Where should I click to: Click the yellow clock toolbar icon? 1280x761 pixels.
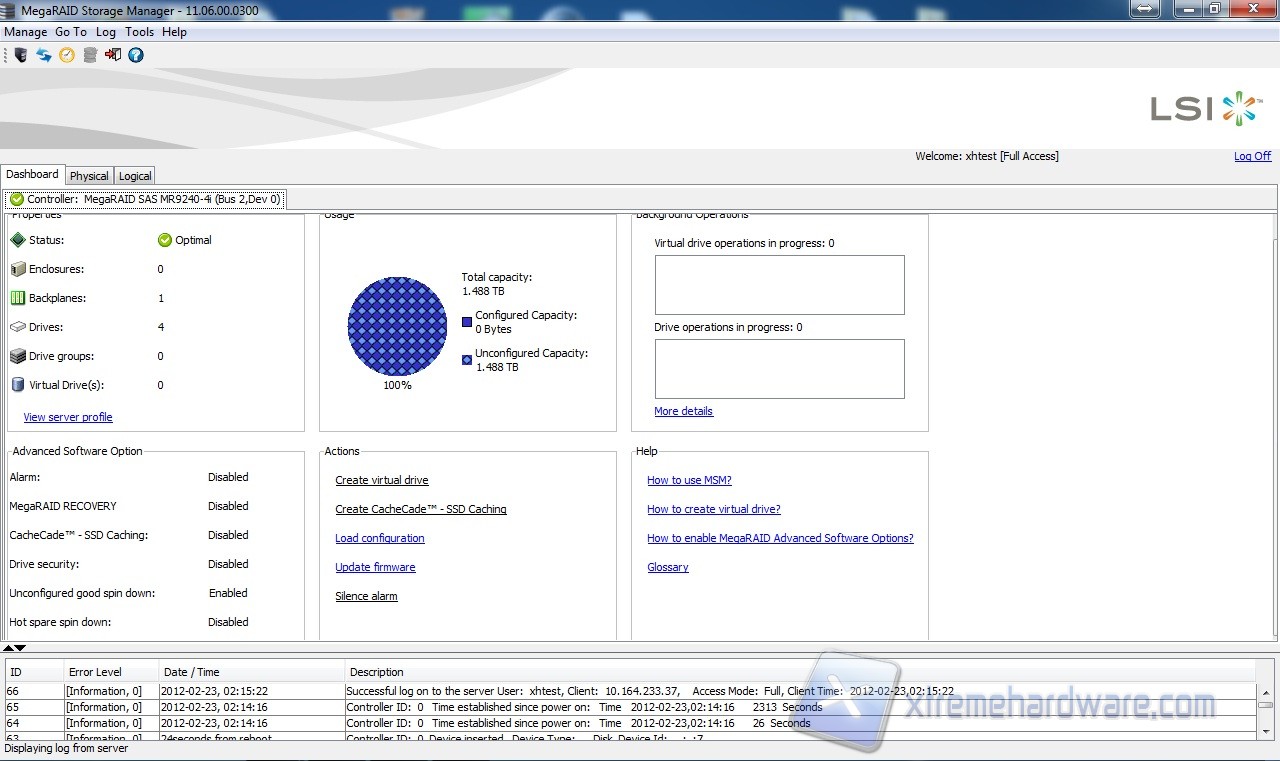point(67,55)
